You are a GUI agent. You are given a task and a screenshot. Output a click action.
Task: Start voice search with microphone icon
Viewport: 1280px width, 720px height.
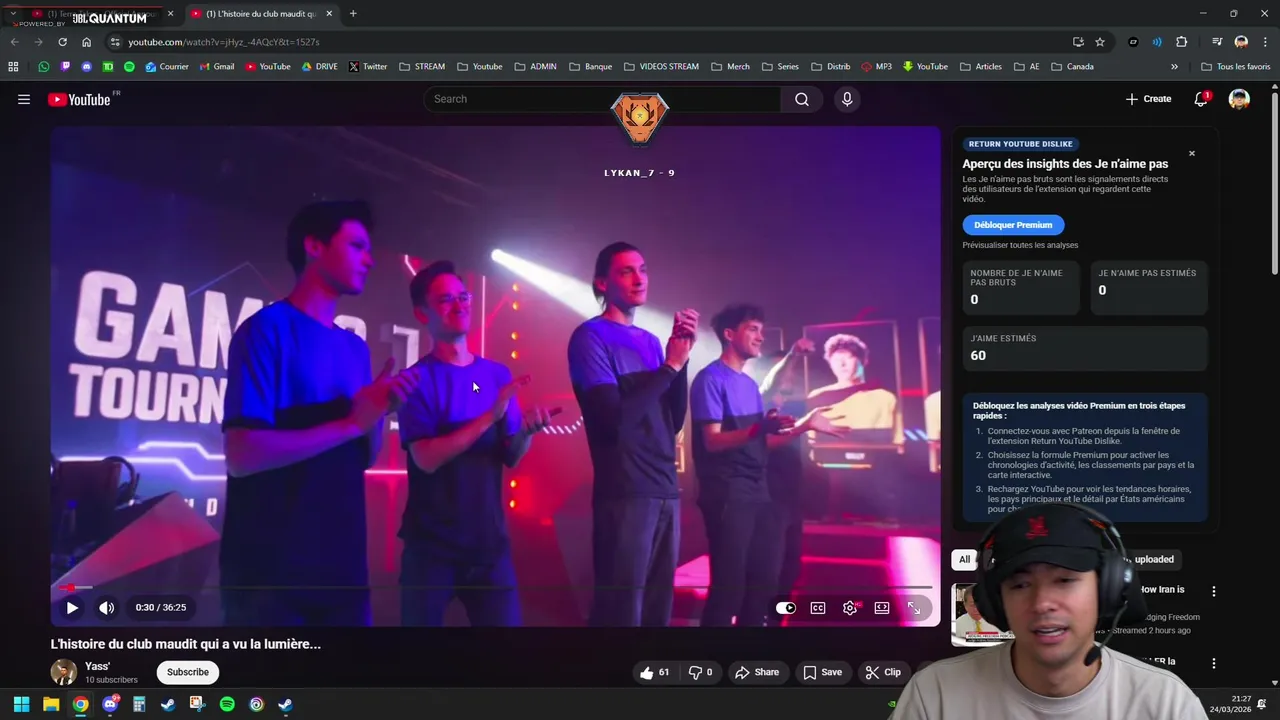click(847, 99)
